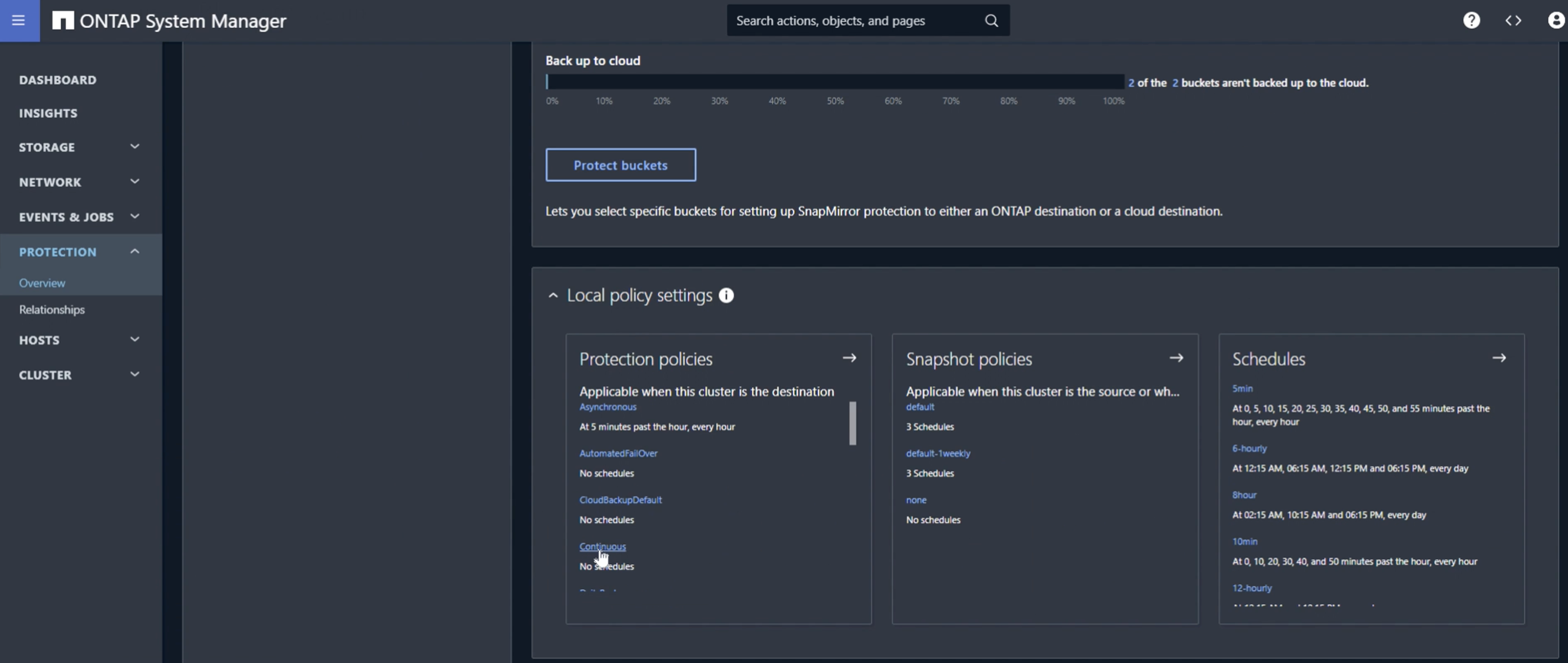Click the Protect buckets button
1568x663 pixels.
pos(620,164)
